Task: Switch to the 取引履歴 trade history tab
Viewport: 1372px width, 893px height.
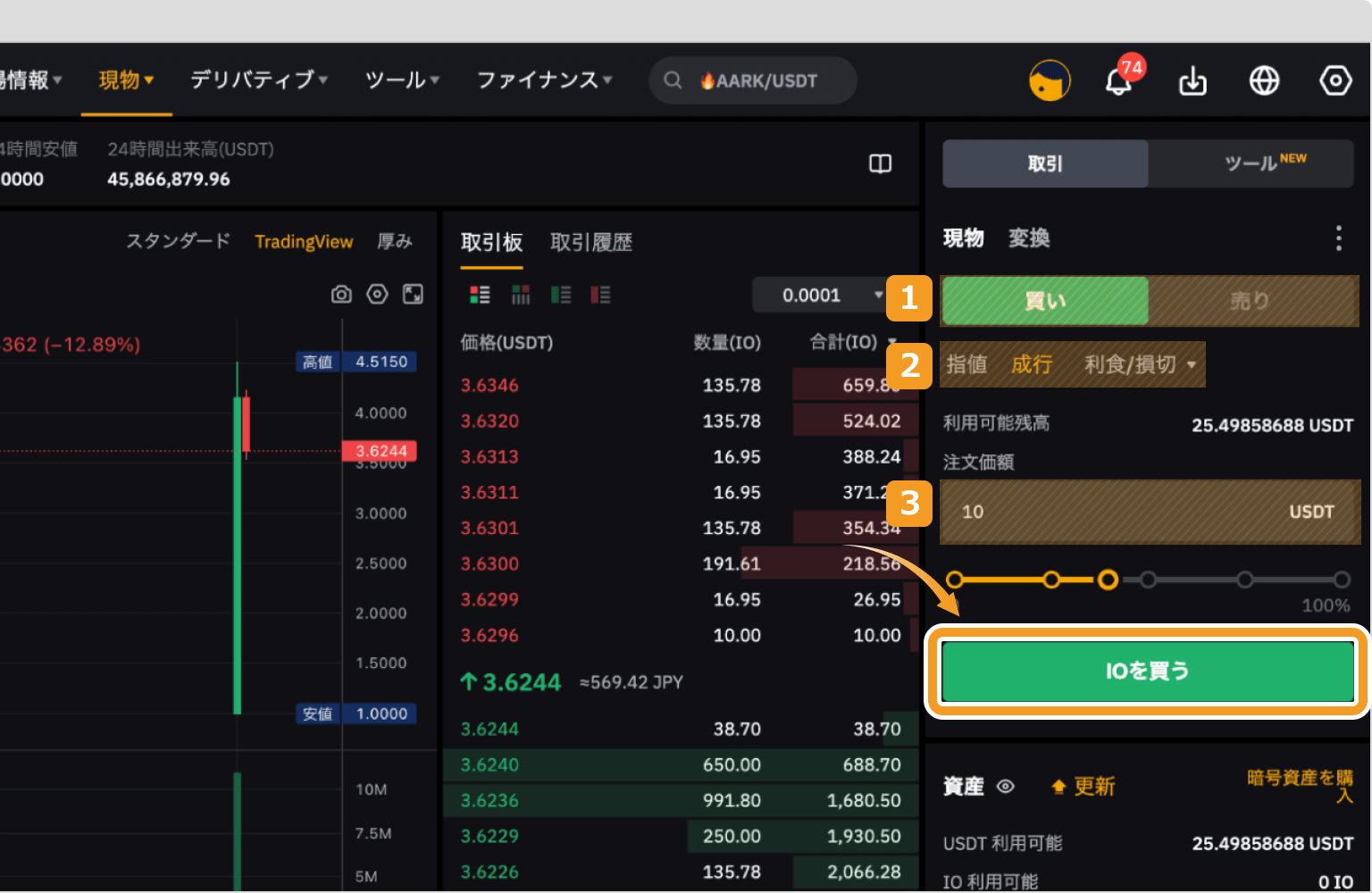Action: (591, 242)
